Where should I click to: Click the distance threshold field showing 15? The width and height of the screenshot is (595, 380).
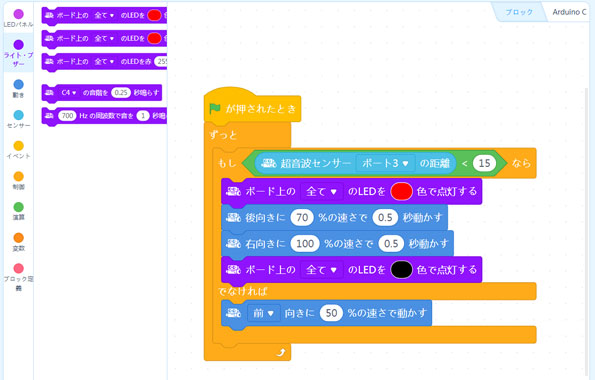click(x=484, y=163)
